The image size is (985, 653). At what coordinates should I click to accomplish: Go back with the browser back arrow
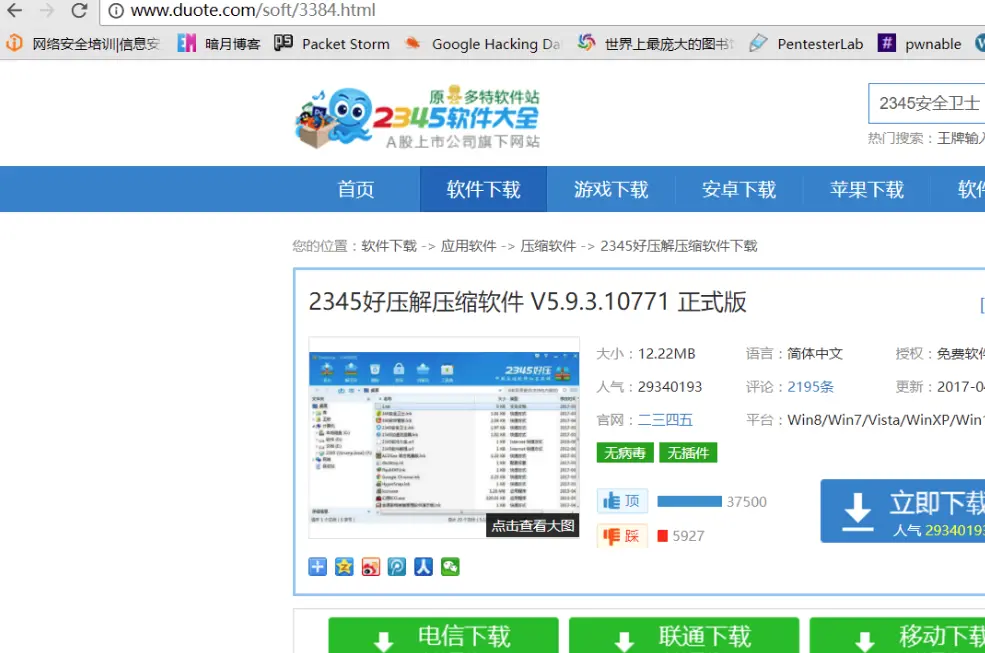tap(14, 11)
